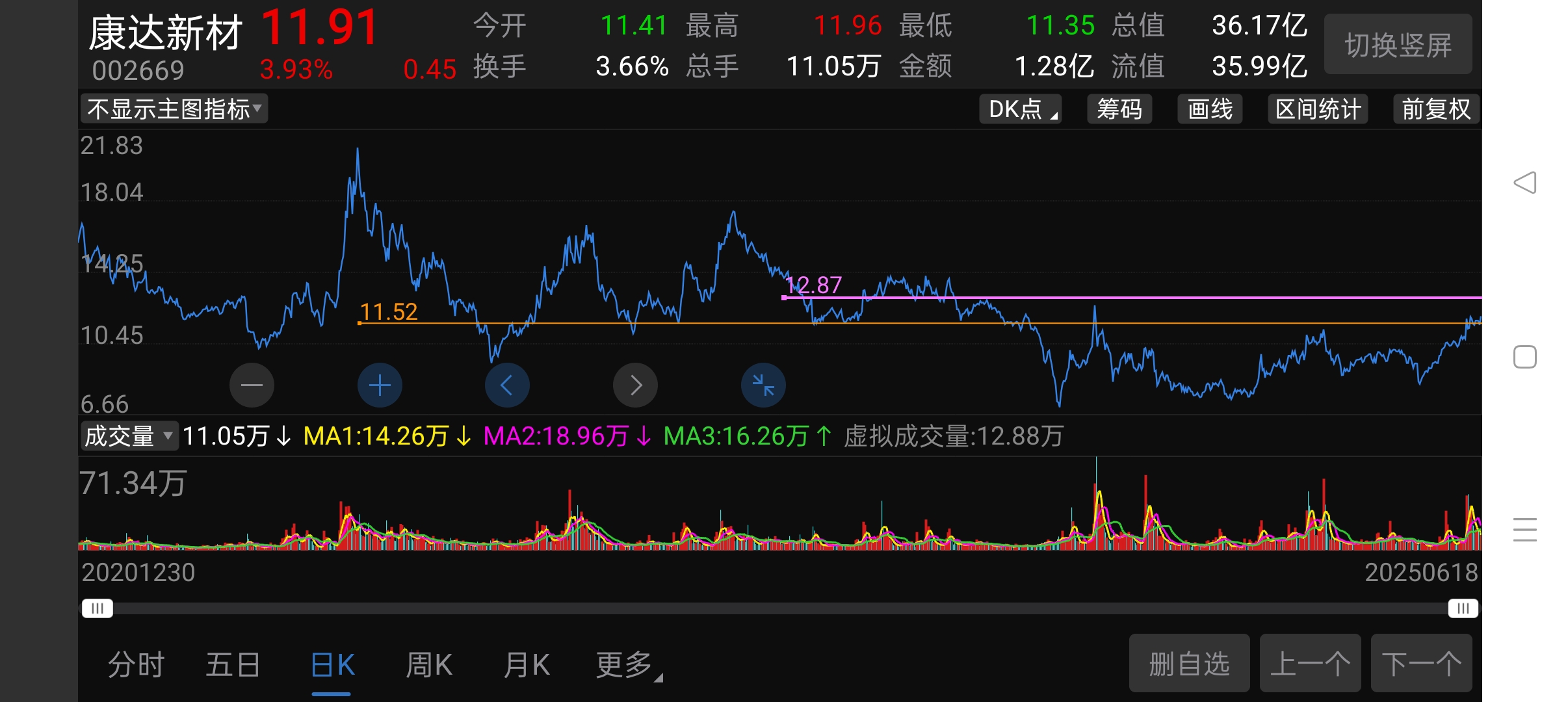Tap the end date 20250618

(x=1421, y=573)
